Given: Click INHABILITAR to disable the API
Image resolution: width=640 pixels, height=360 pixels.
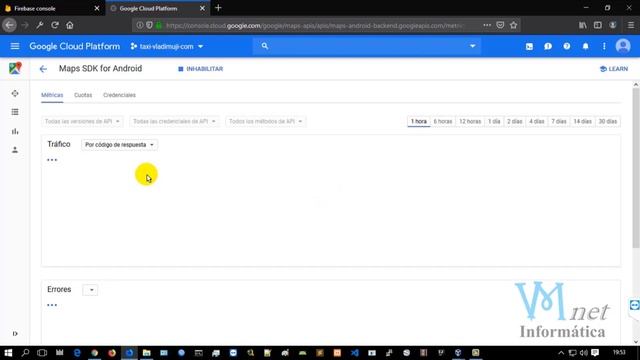Looking at the screenshot, I should [200, 69].
